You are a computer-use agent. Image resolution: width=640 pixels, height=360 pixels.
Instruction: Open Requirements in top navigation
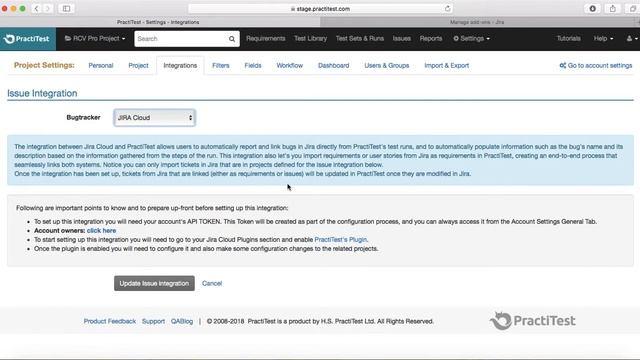point(266,39)
